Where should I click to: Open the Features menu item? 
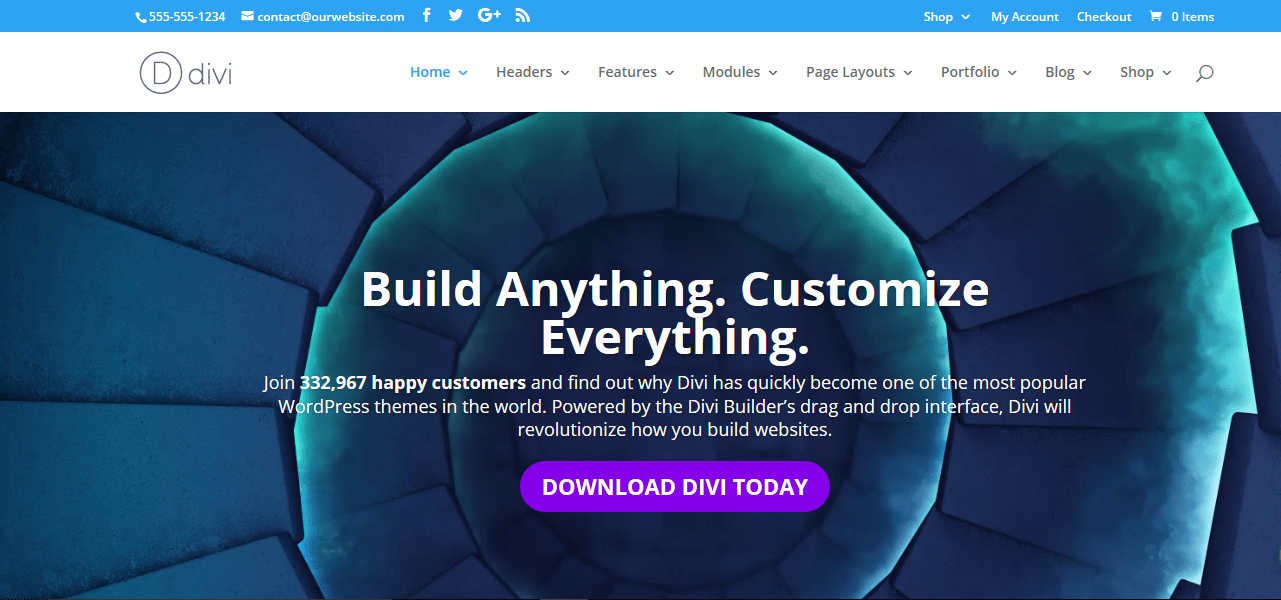pos(636,72)
